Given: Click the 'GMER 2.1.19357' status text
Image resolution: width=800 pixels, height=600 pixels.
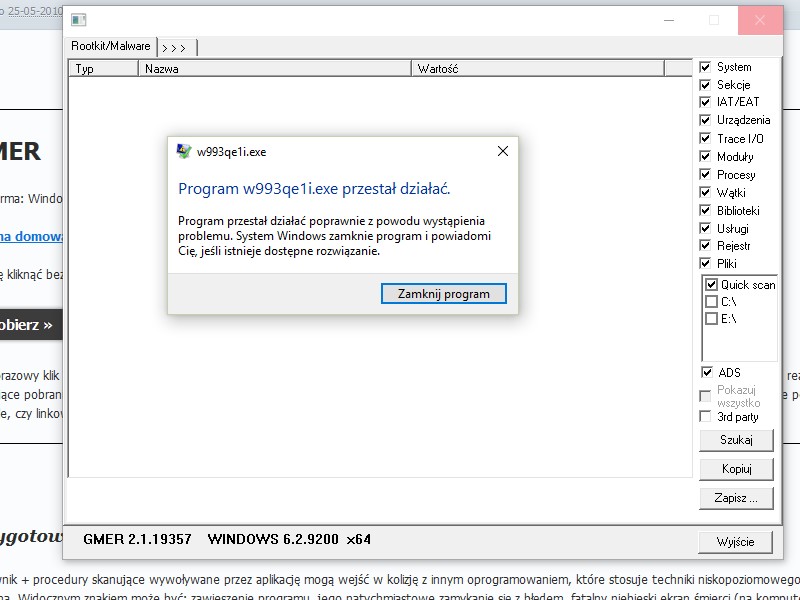Looking at the screenshot, I should 137,539.
